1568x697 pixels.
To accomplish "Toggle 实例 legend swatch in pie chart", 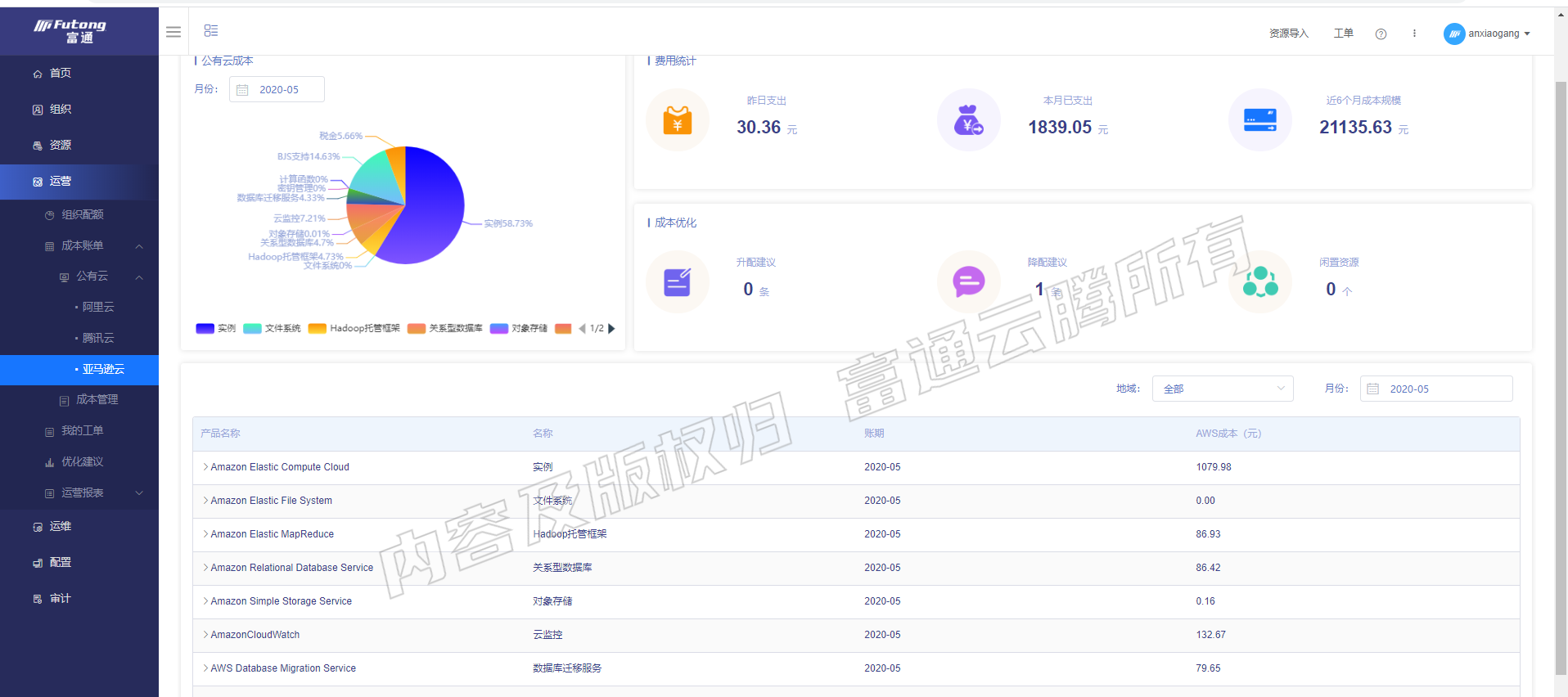I will pyautogui.click(x=205, y=328).
